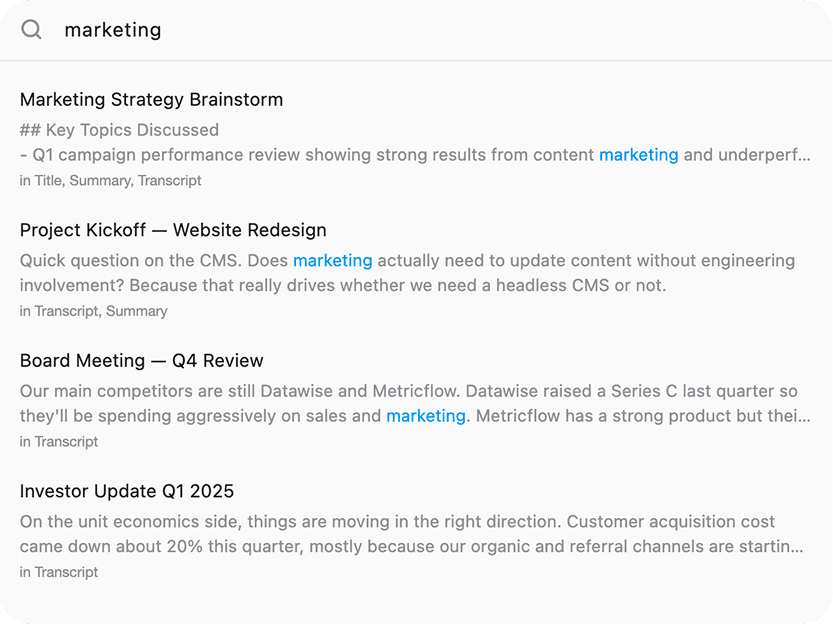The image size is (833, 624).
Task: Click the "in Title, Summary, Transcript" label
Action: click(110, 181)
